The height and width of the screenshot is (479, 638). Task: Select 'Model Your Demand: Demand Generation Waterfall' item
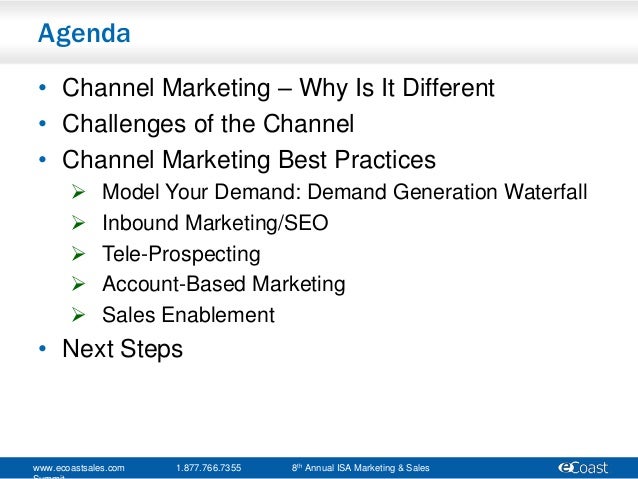(345, 192)
